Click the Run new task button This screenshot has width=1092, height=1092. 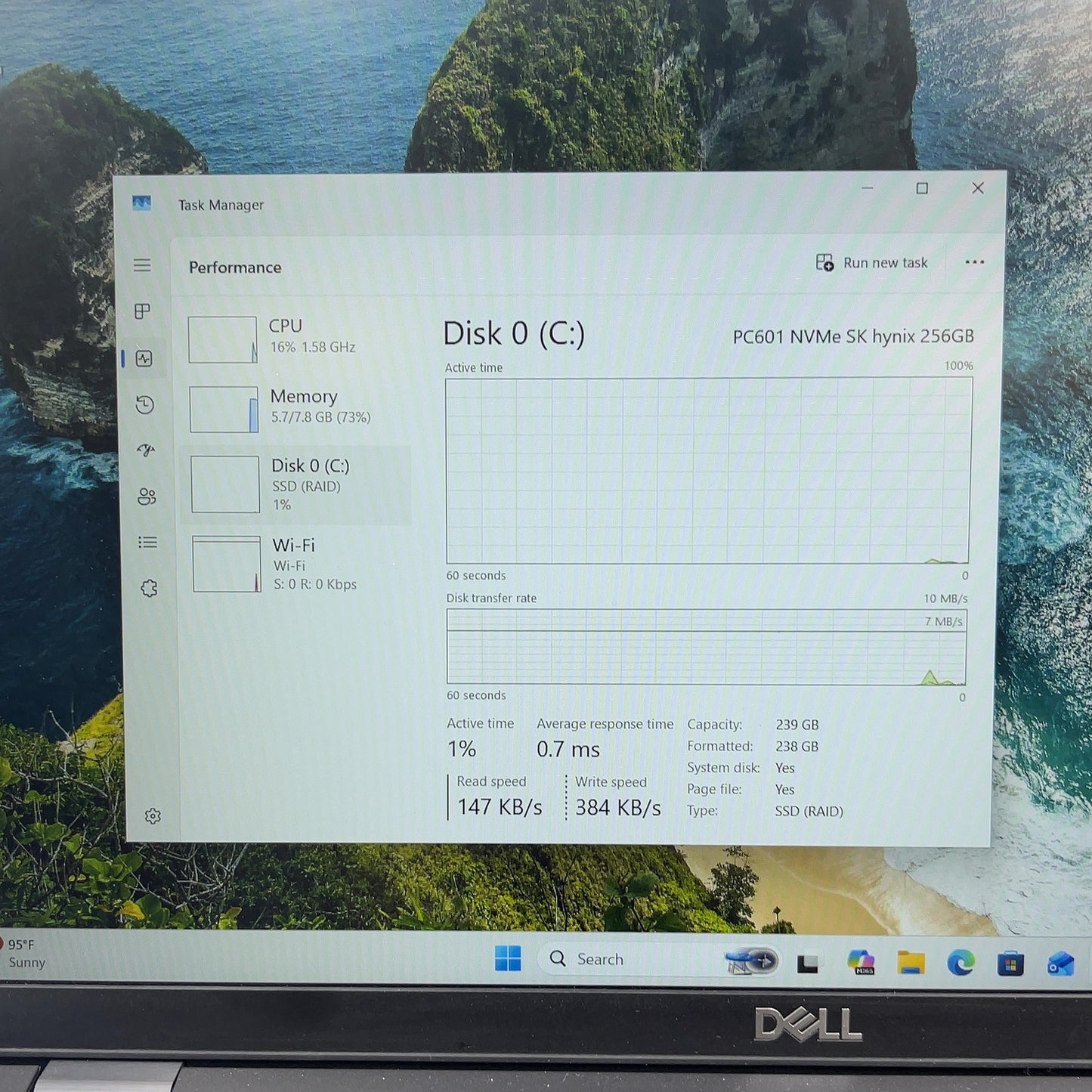[872, 262]
